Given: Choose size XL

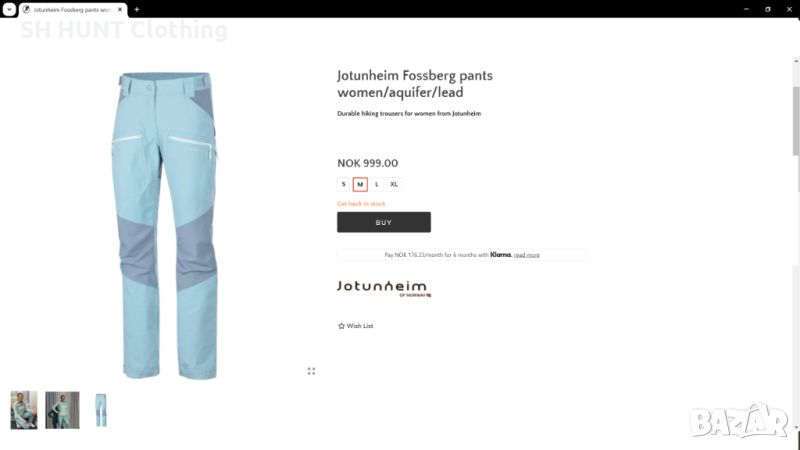Looking at the screenshot, I should 394,184.
